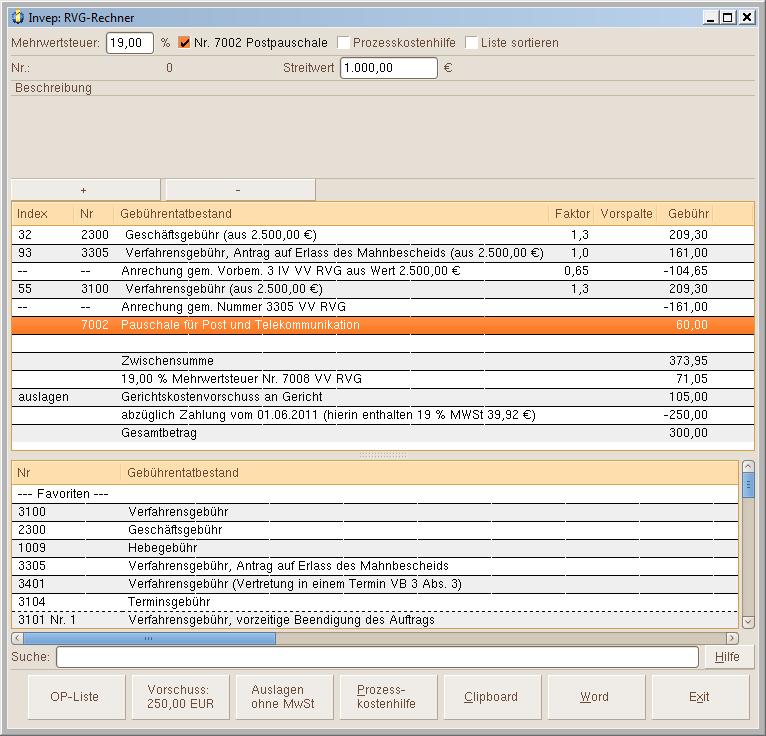Image resolution: width=766 pixels, height=736 pixels.
Task: Select 3100 Verfahrensgebühr in favorites list
Action: [x=375, y=512]
